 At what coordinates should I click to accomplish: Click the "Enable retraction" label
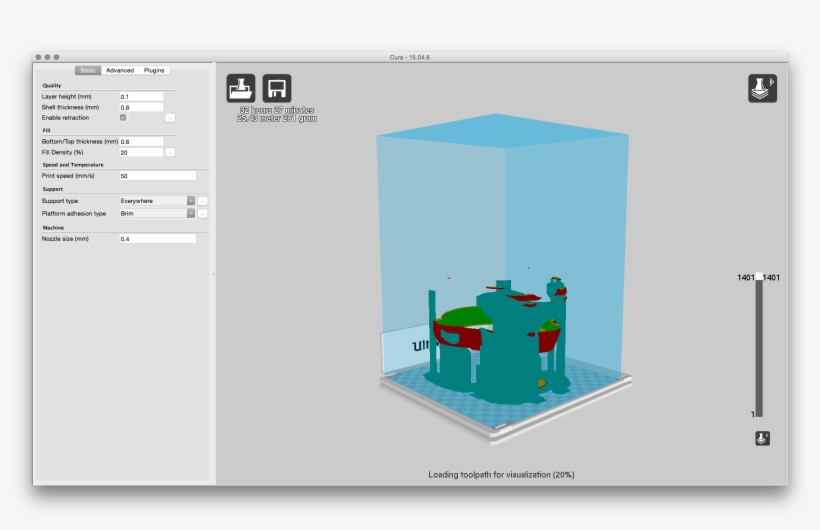point(65,118)
